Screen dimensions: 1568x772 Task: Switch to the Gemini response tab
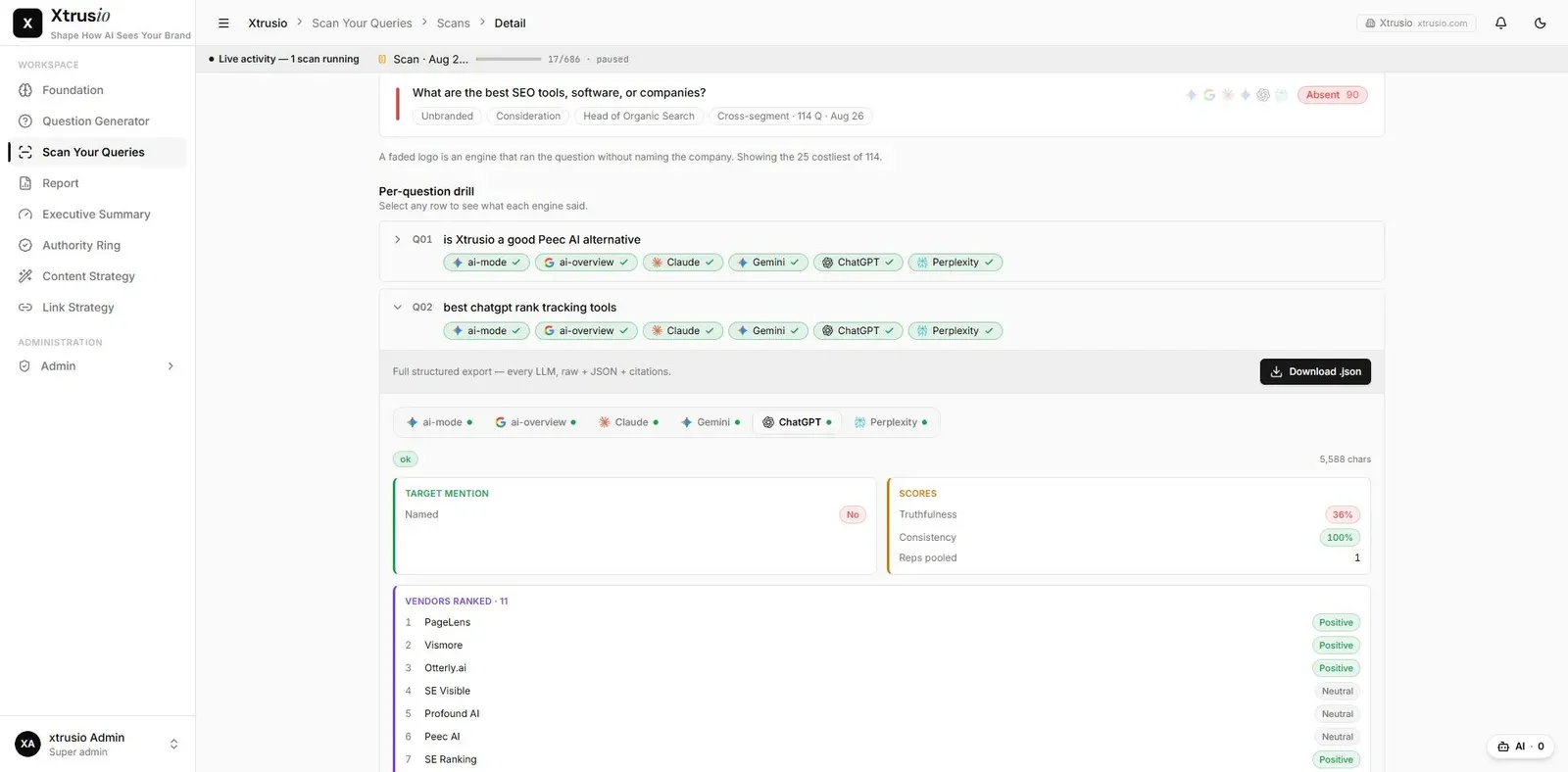710,422
